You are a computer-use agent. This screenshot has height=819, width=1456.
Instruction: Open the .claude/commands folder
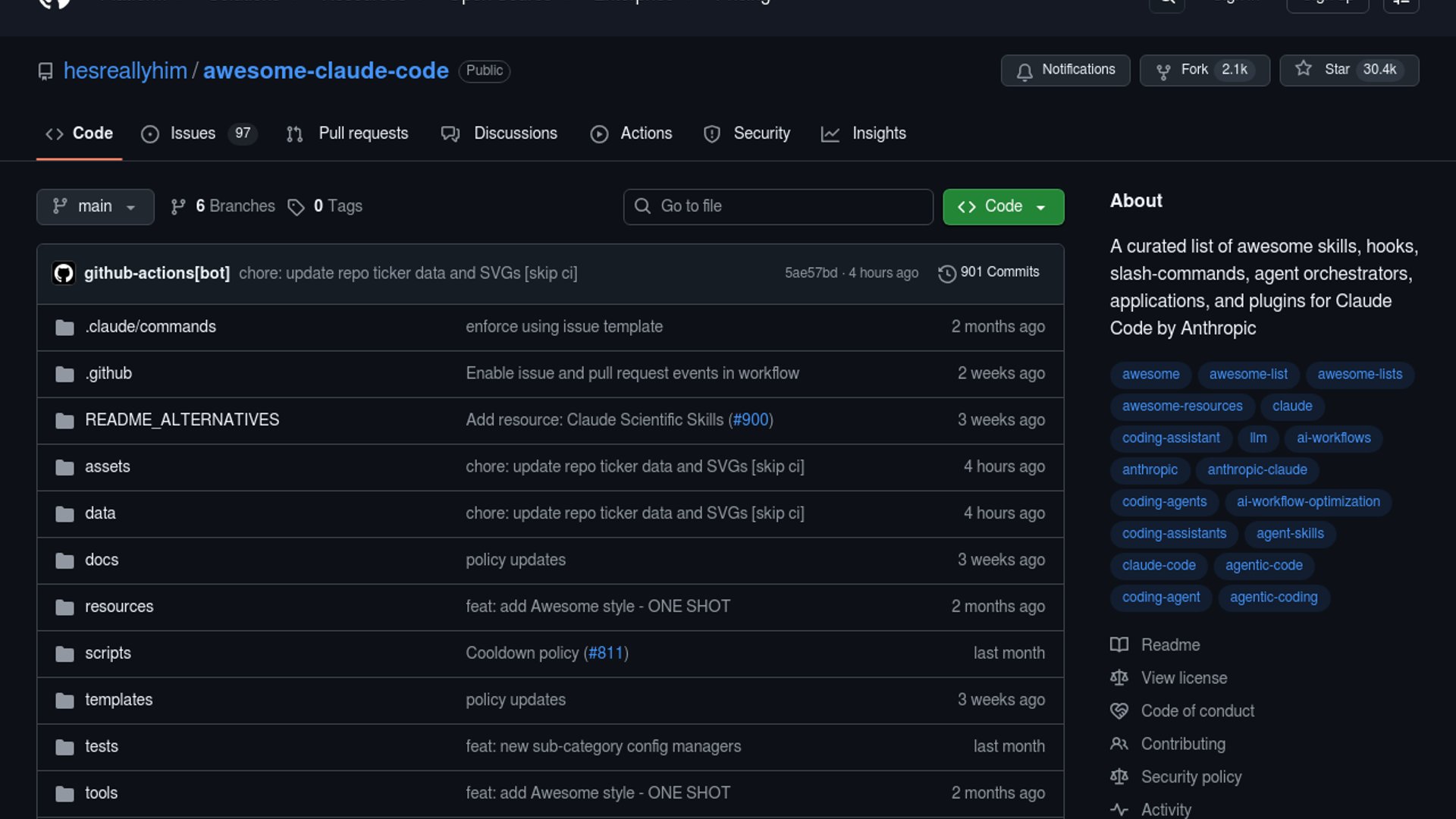(150, 326)
